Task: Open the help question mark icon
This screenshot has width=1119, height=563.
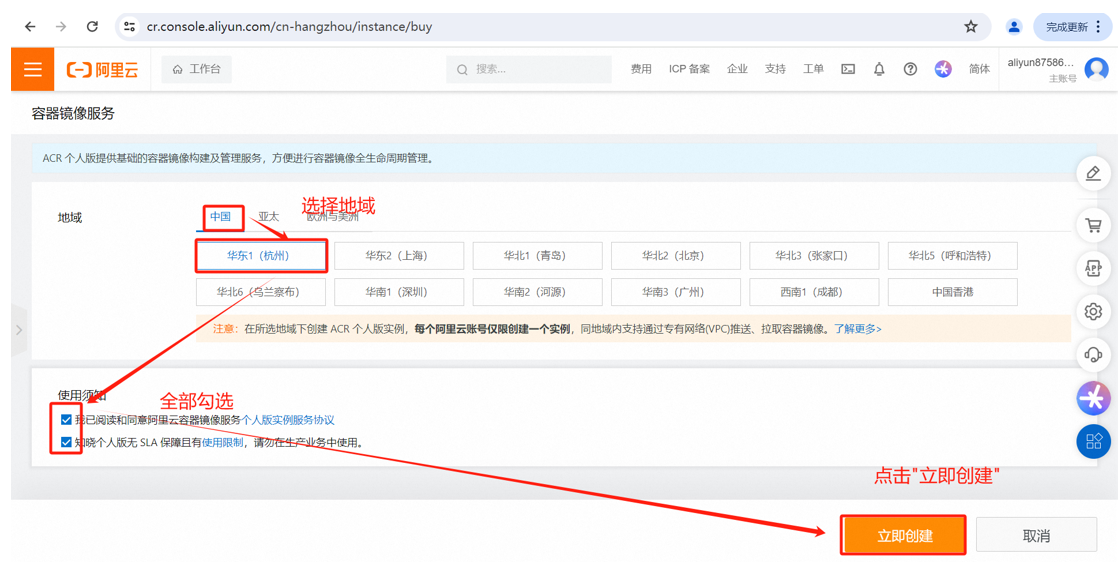Action: 910,69
